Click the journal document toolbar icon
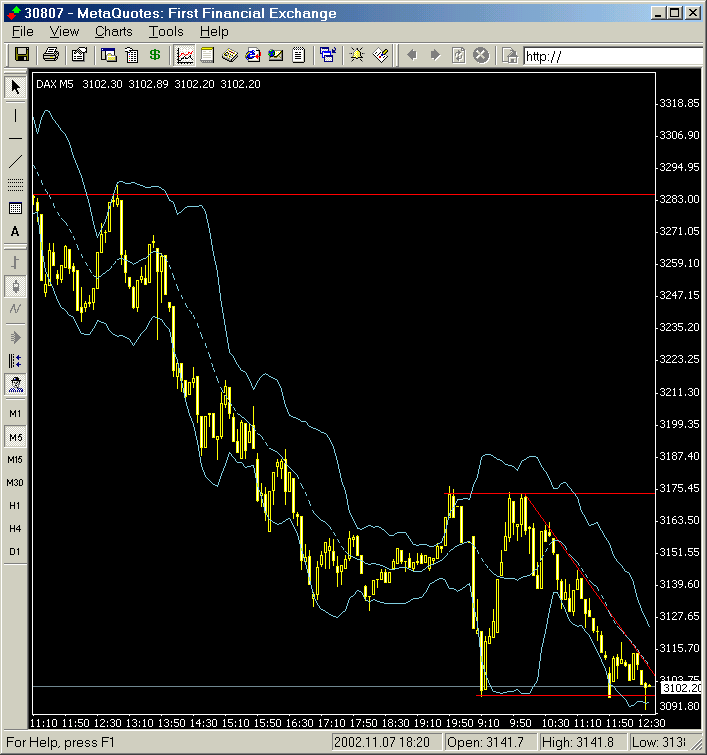The image size is (707, 755). [299, 55]
